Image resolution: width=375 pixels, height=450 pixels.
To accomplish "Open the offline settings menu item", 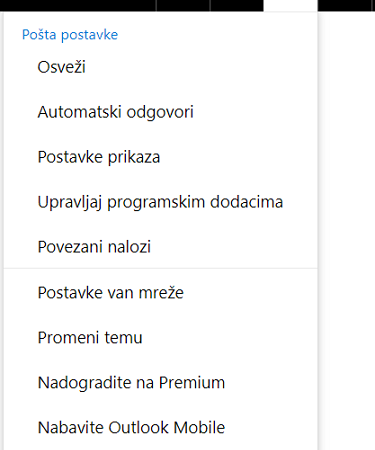I will [x=161, y=293].
